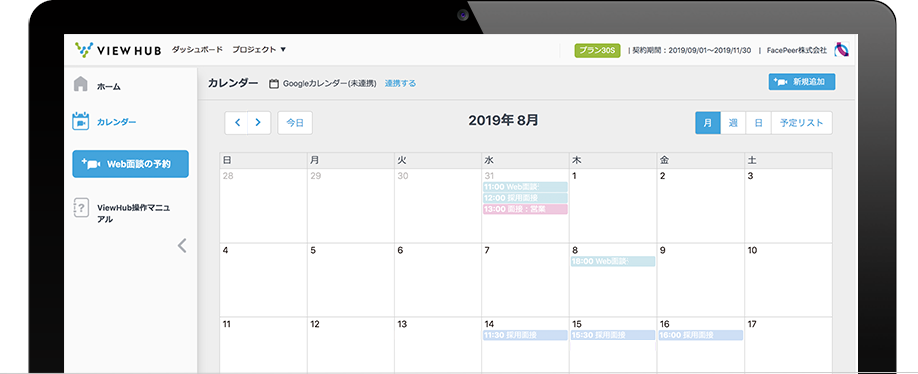Select the Calendar sidebar icon

tap(80, 121)
